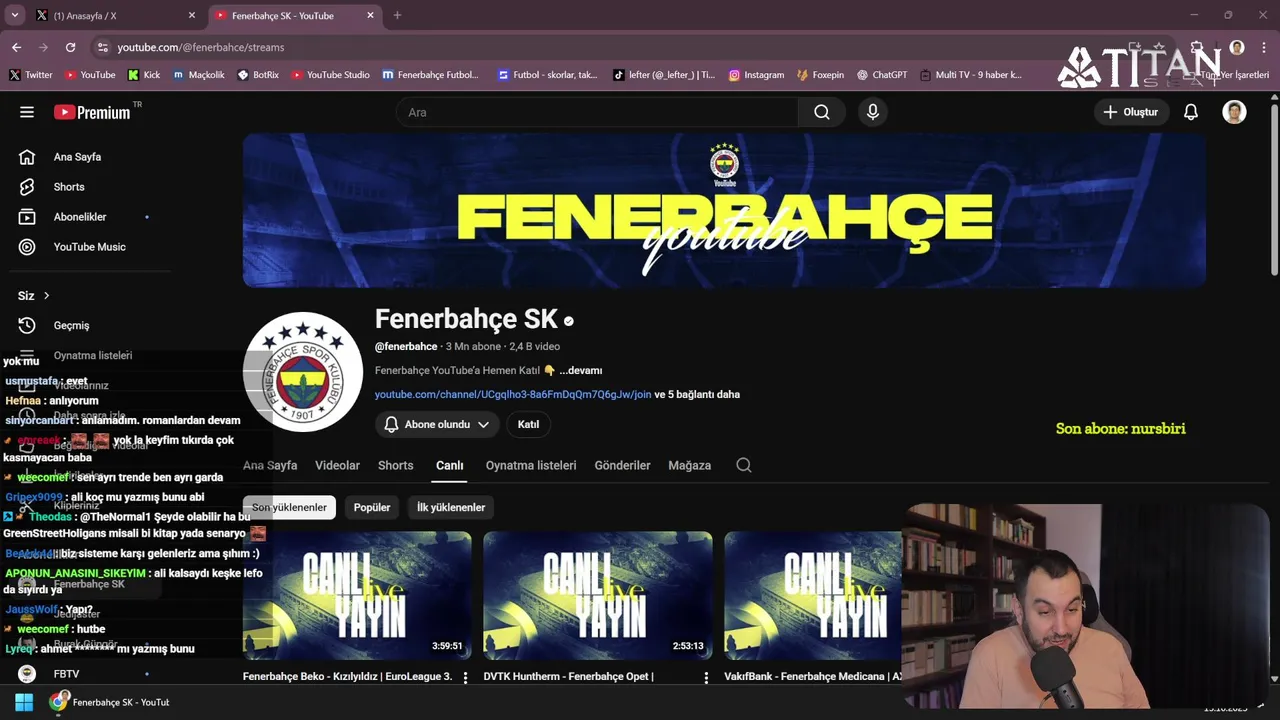
Task: Reload the page with the refresh icon
Action: [x=70, y=47]
